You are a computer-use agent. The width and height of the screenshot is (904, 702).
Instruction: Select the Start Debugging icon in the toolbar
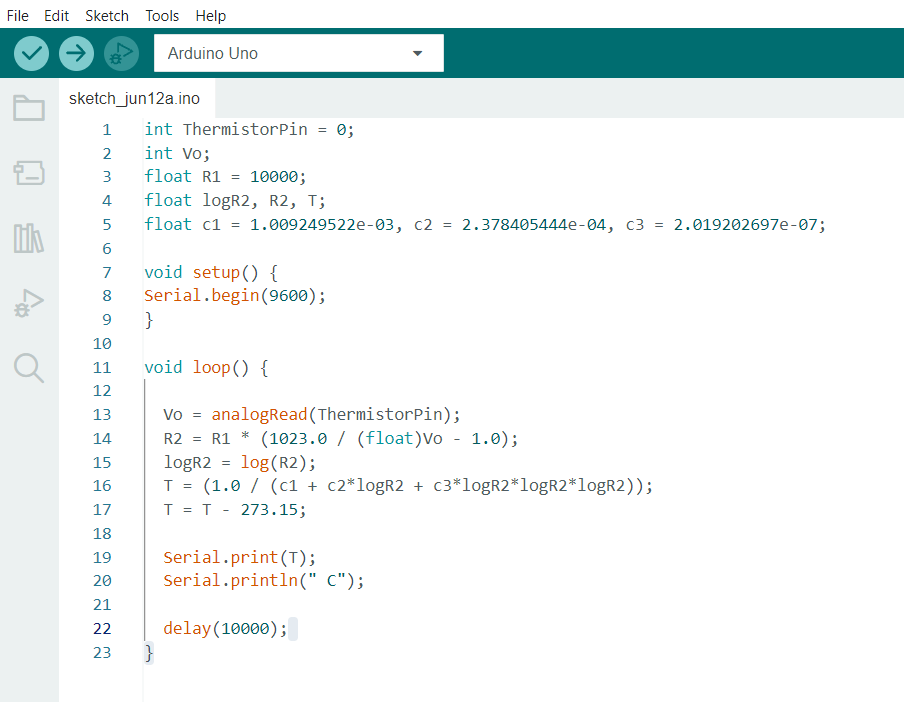tap(121, 53)
